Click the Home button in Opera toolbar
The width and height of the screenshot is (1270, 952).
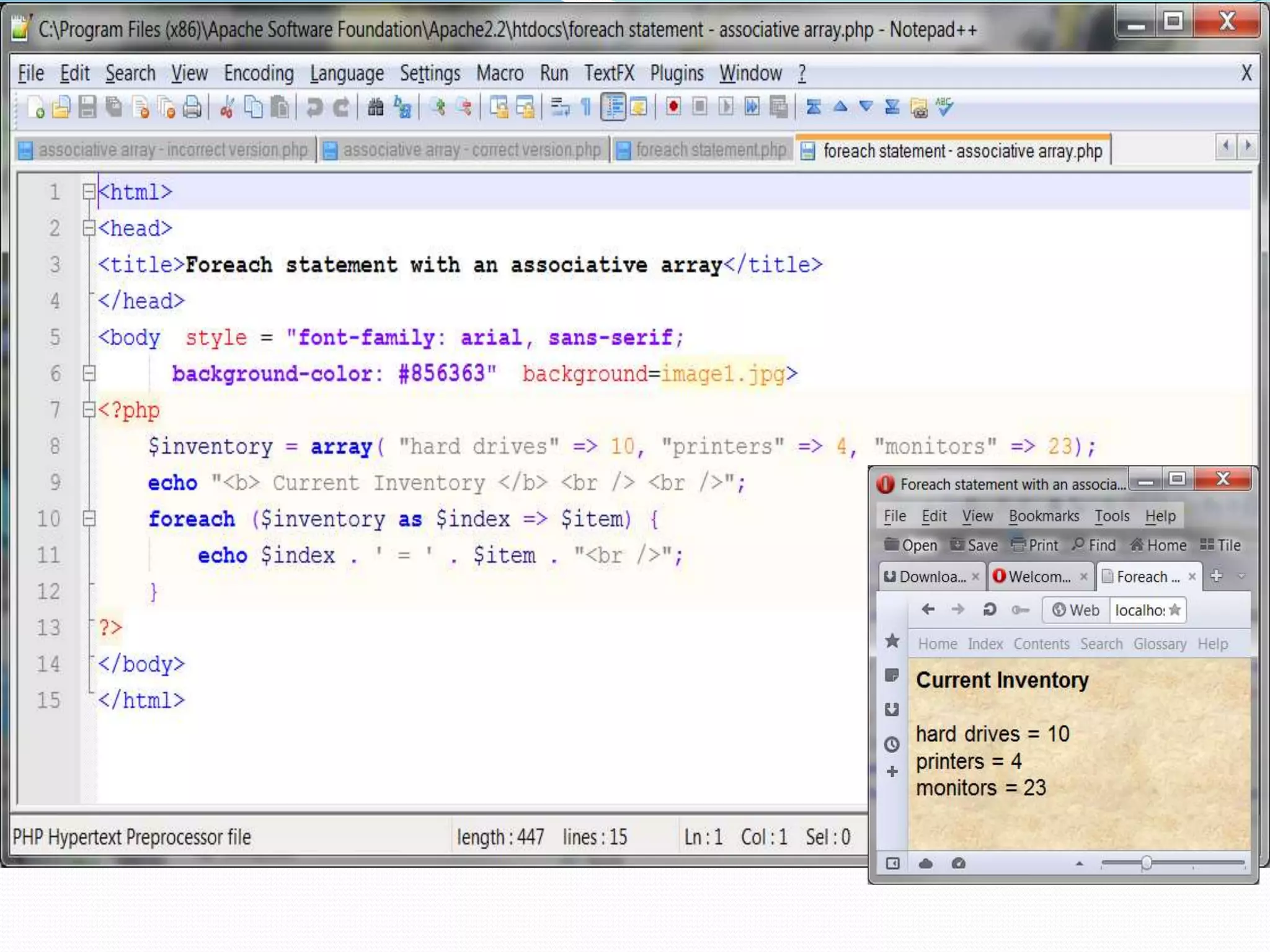(x=1158, y=545)
